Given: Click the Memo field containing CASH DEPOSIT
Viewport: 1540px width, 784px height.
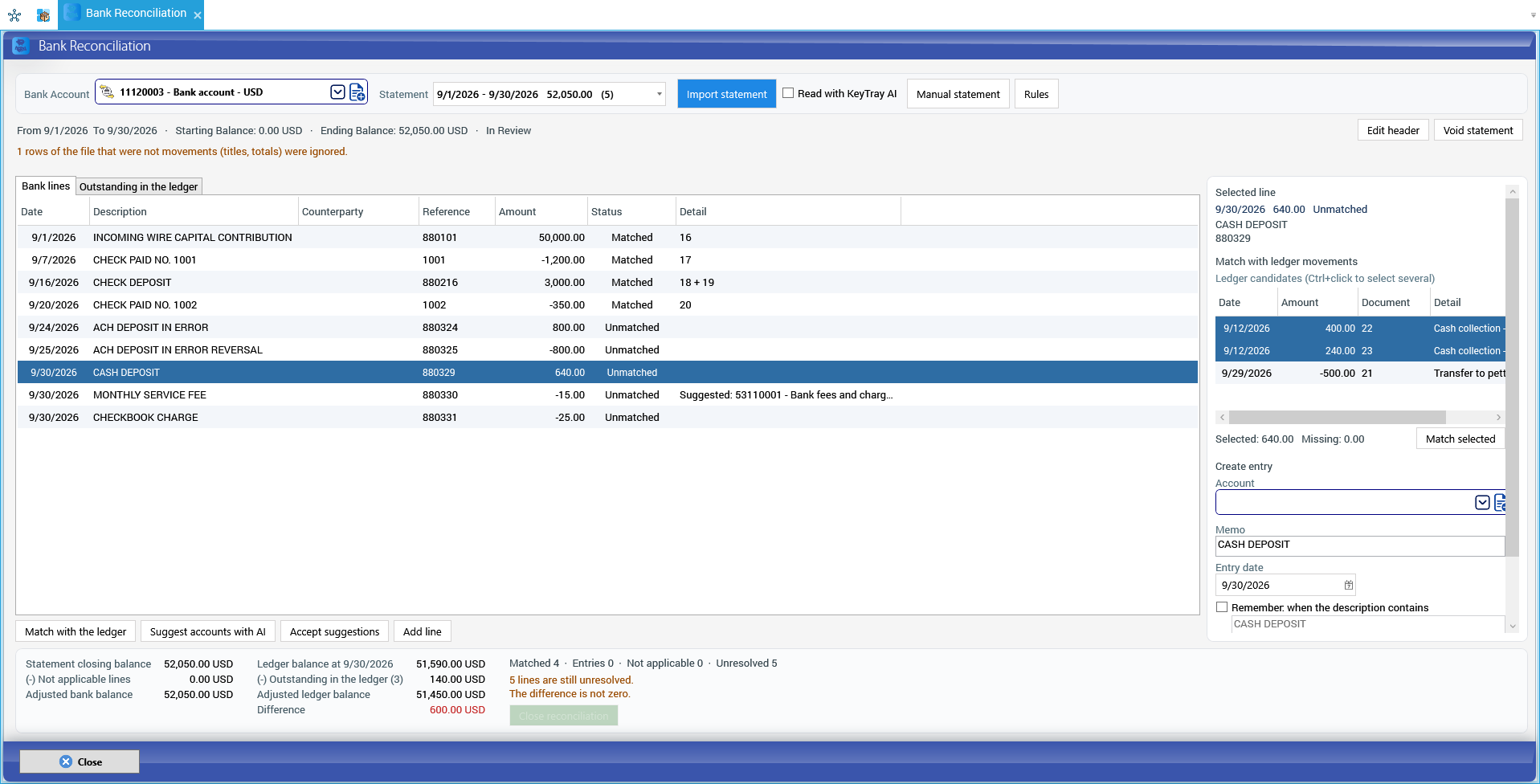Looking at the screenshot, I should click(1359, 545).
